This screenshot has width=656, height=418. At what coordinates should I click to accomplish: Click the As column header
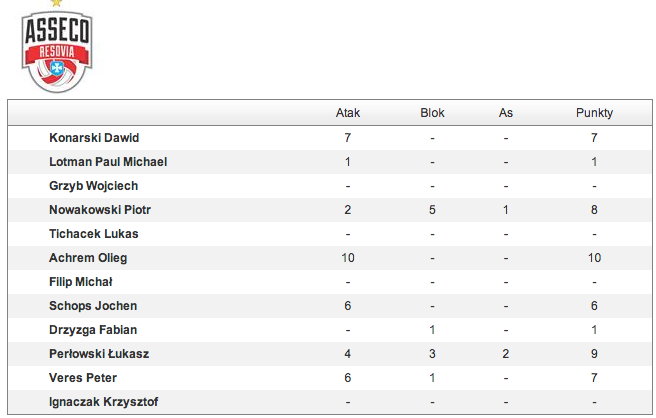(506, 113)
